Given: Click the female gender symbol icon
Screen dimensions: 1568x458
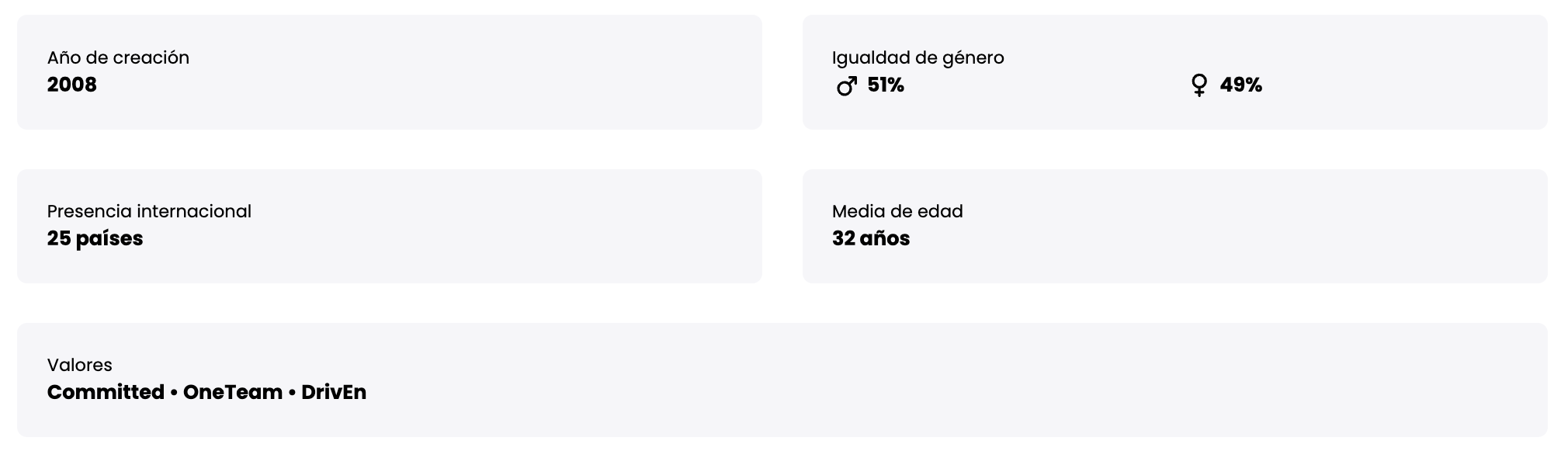Looking at the screenshot, I should [1199, 85].
